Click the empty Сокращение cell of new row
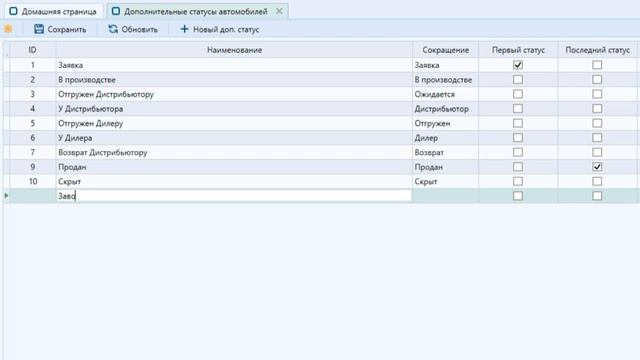Viewport: 640px width, 360px height. click(445, 196)
